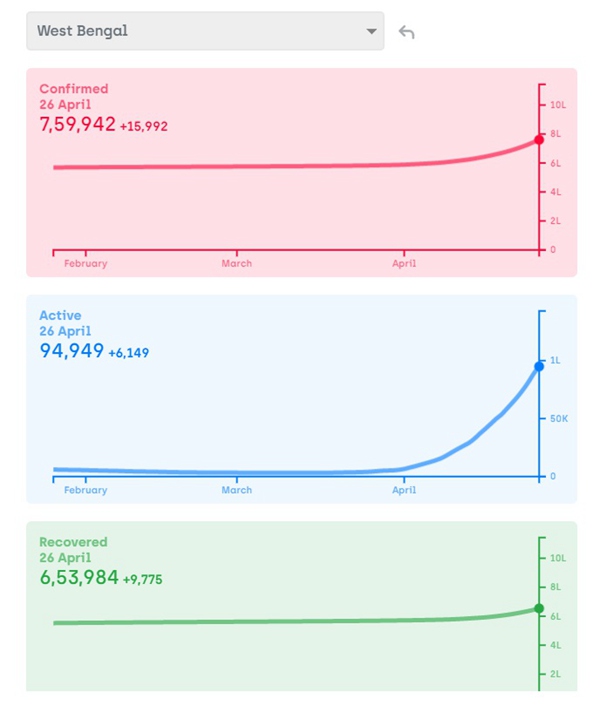The image size is (600, 706).
Task: Click February on the Confirmed chart axis
Action: (85, 264)
